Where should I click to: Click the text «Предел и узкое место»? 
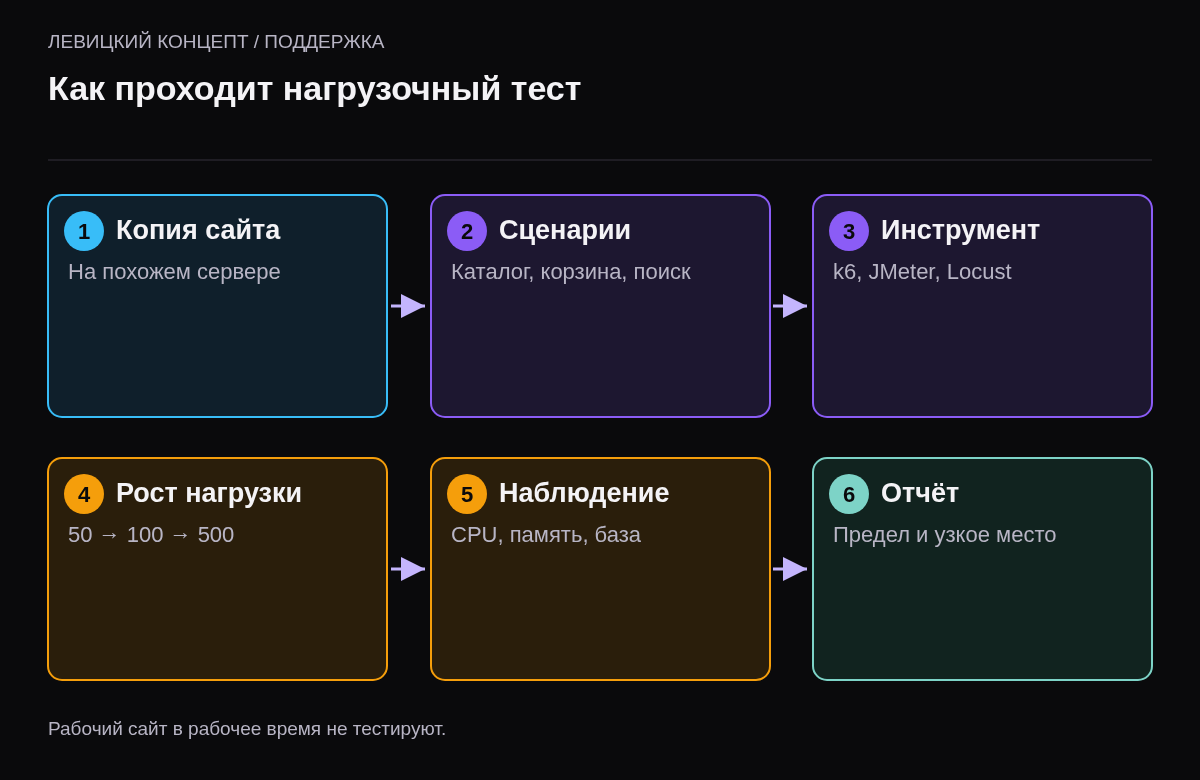pos(944,535)
